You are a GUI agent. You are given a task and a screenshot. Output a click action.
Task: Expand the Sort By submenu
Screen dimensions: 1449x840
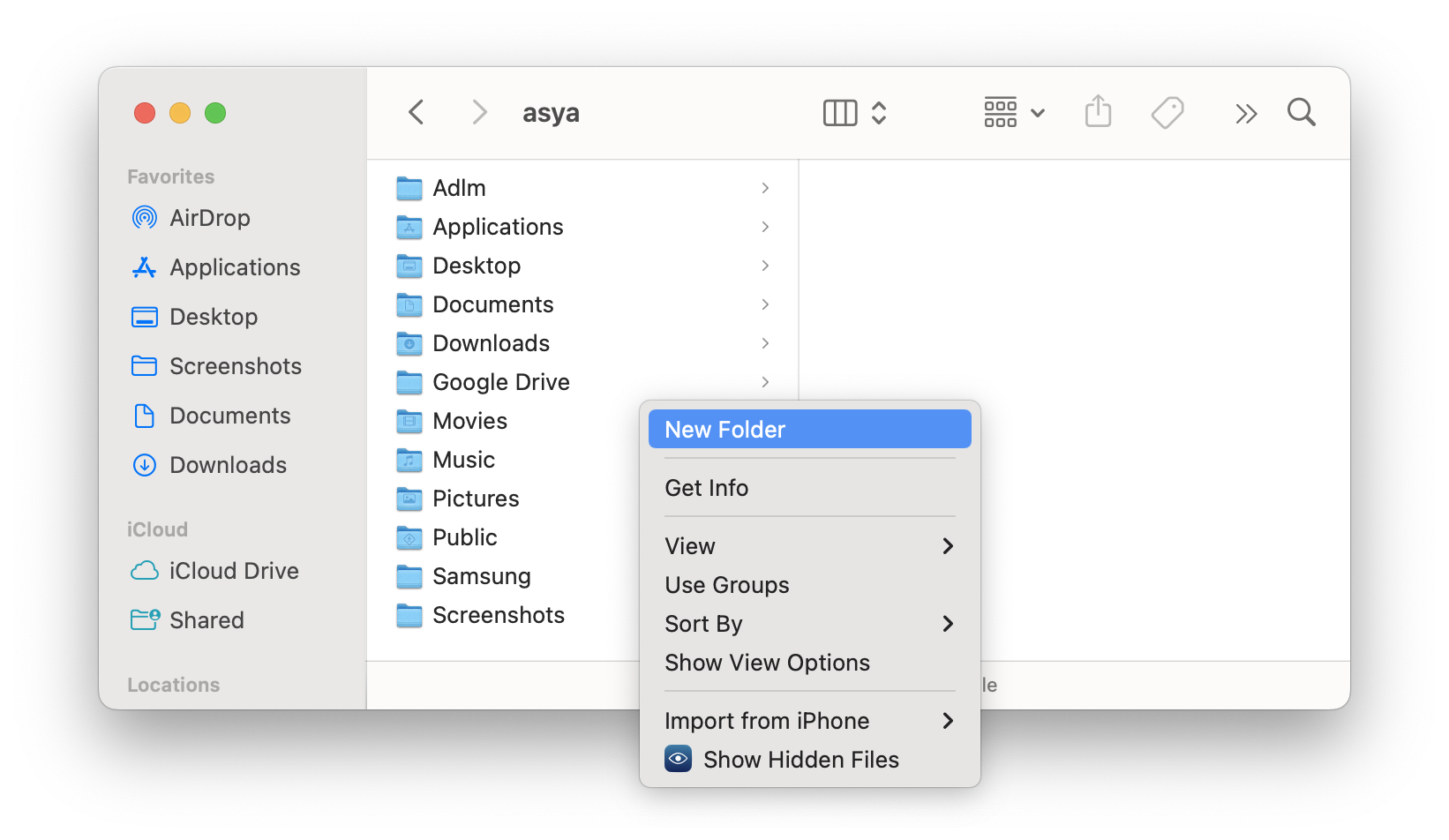pyautogui.click(x=810, y=624)
